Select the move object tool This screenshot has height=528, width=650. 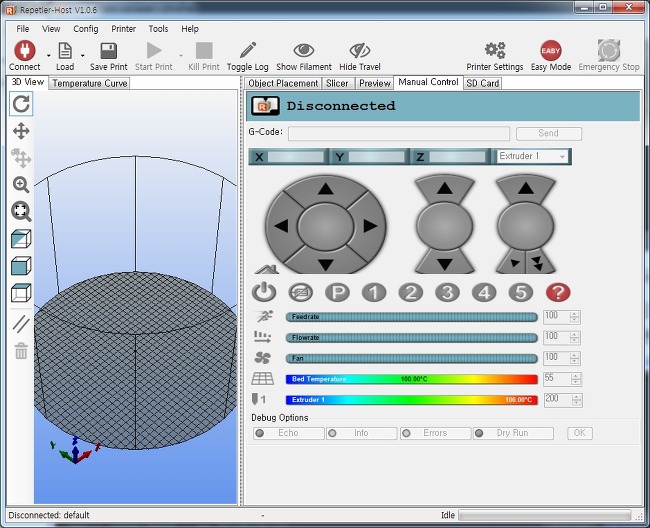[21, 158]
